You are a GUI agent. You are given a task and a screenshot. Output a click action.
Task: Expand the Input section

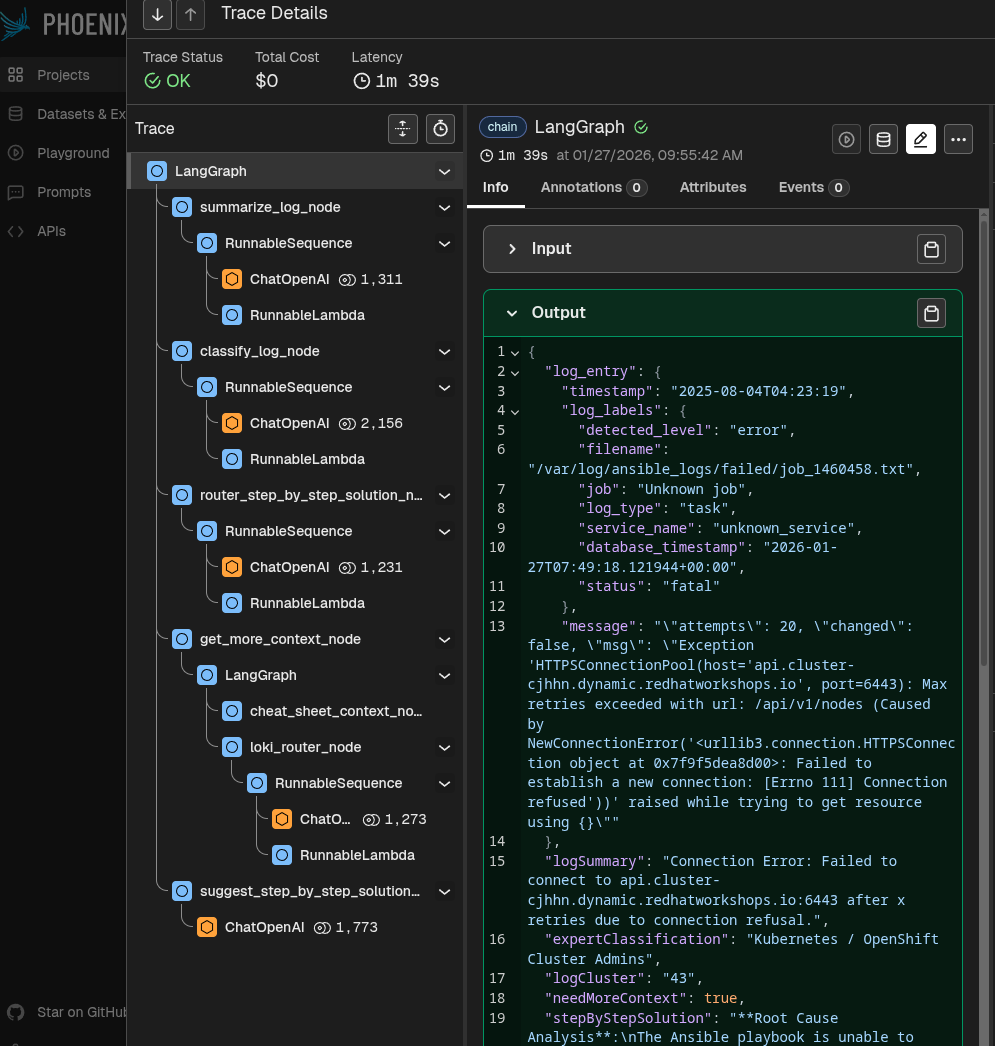512,249
